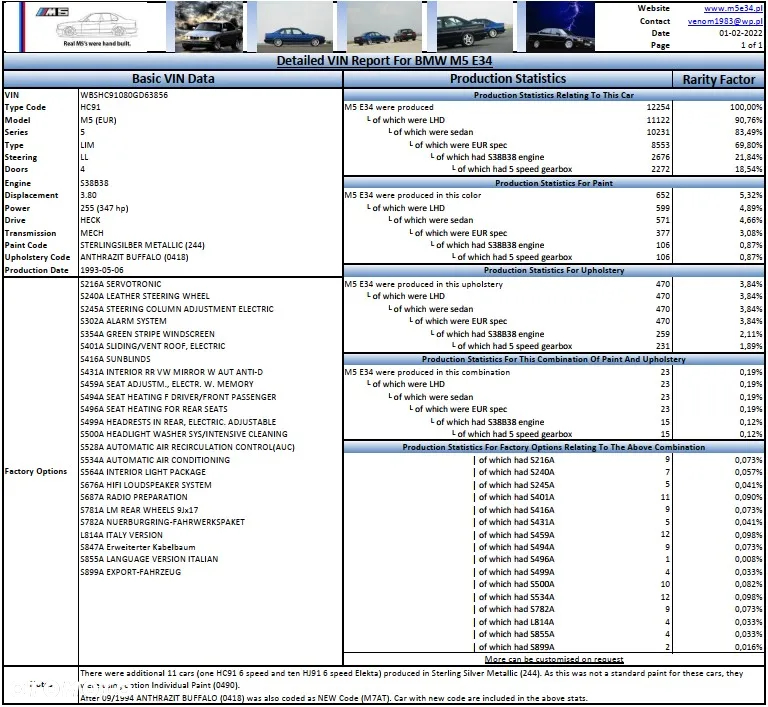768x707 pixels.
Task: Select the 'Production Statistics' header
Action: tap(507, 79)
